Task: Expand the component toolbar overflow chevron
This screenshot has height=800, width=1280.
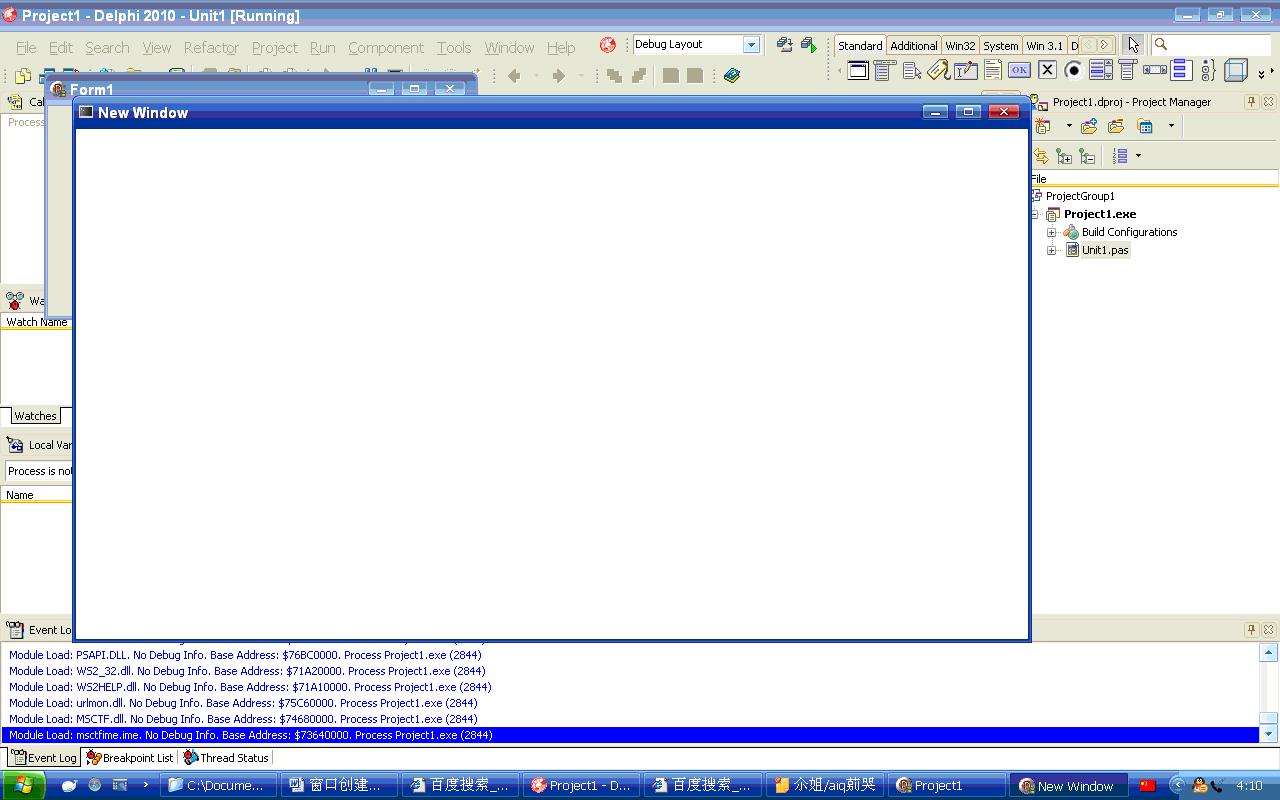Action: (x=1262, y=73)
